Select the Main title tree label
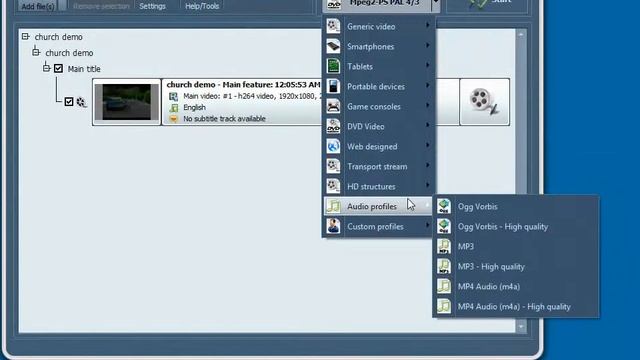The width and height of the screenshot is (640, 360). [84, 69]
